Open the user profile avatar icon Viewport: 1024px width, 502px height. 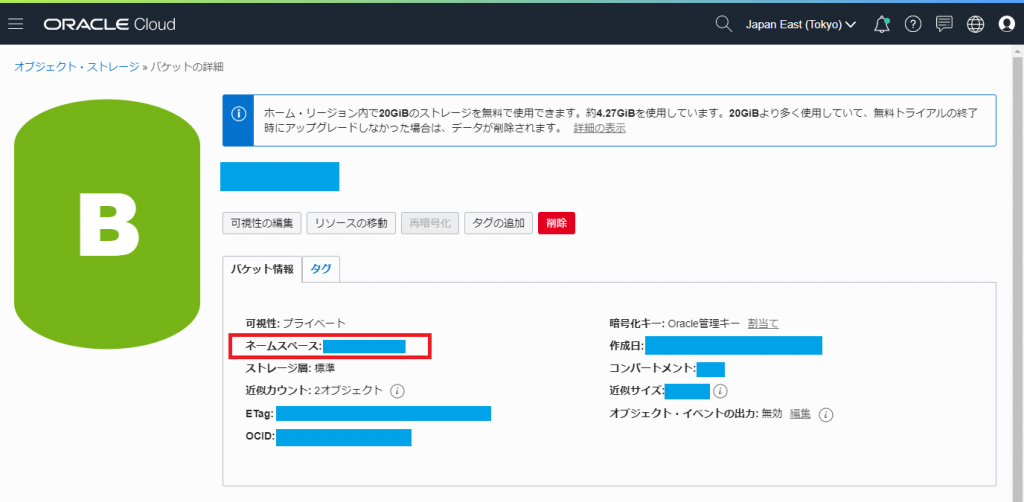point(1006,24)
